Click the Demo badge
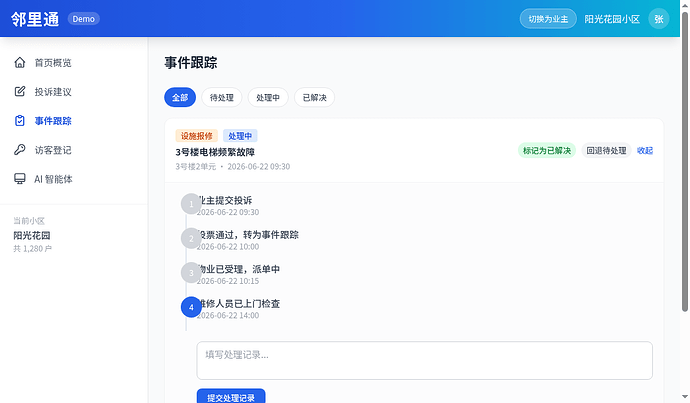The height and width of the screenshot is (403, 690). (x=84, y=19)
